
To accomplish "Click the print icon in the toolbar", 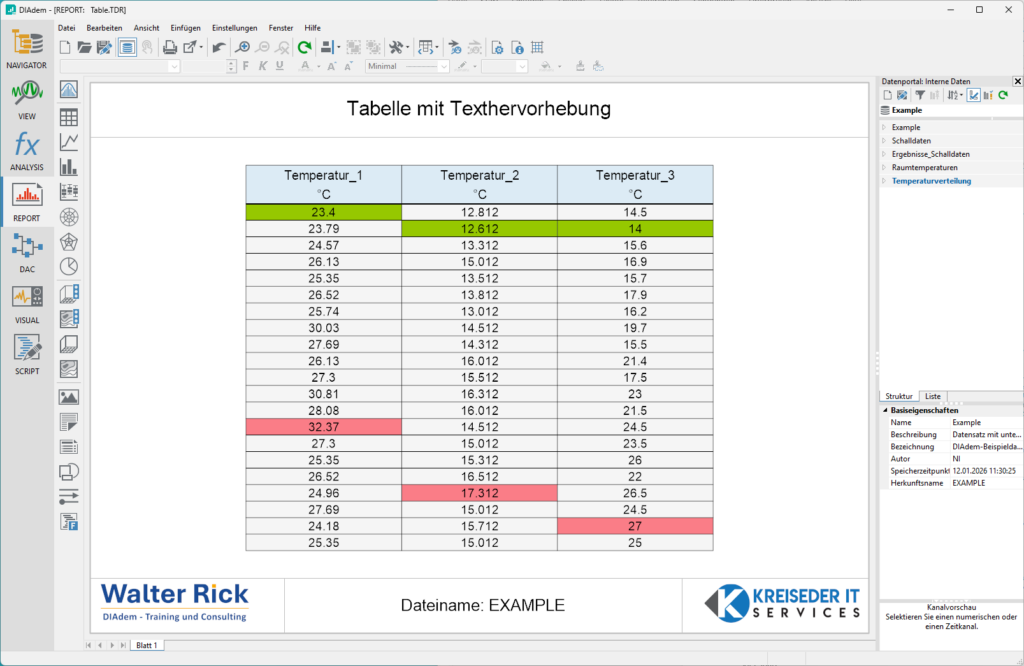I will 170,47.
